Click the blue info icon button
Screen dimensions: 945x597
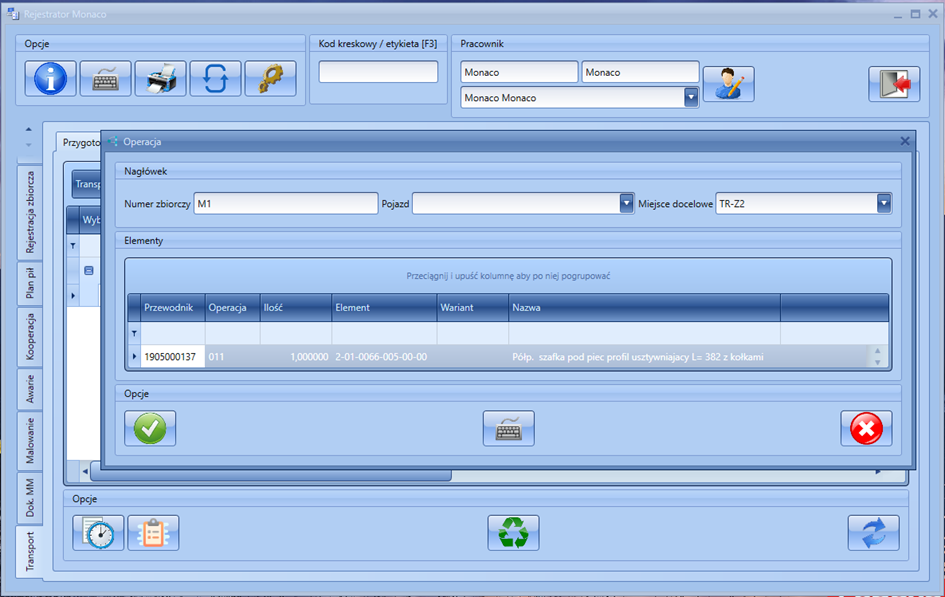click(x=50, y=79)
